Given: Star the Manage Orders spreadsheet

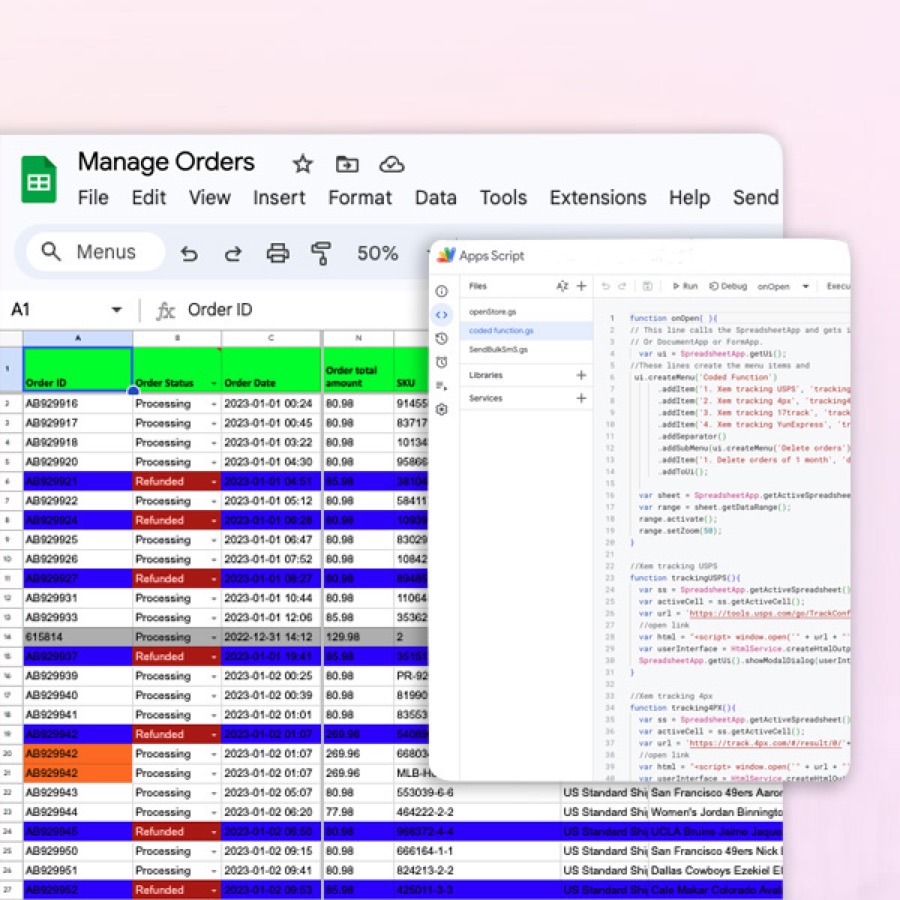Looking at the screenshot, I should click(302, 164).
